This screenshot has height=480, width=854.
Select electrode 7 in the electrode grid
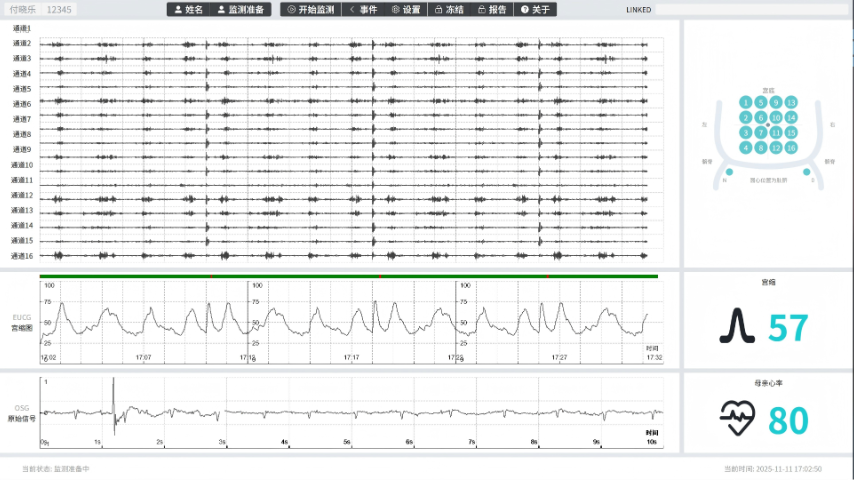tap(761, 132)
